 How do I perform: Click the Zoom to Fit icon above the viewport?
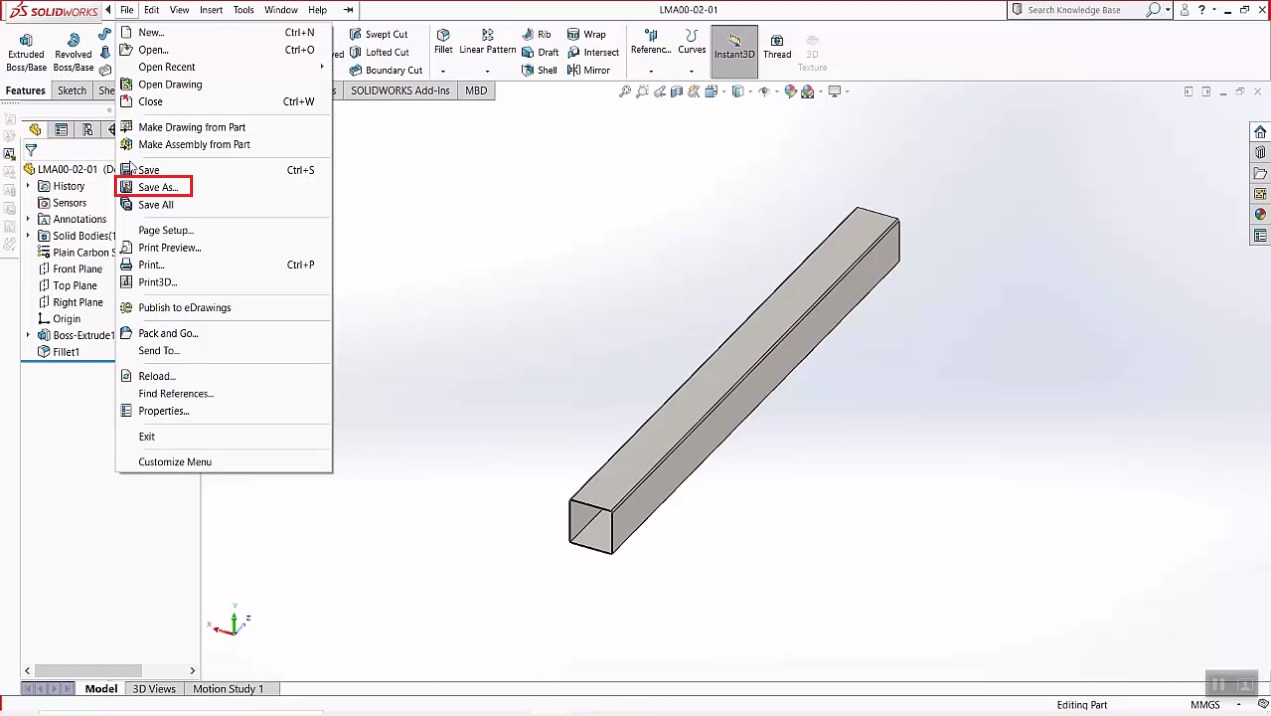(625, 91)
